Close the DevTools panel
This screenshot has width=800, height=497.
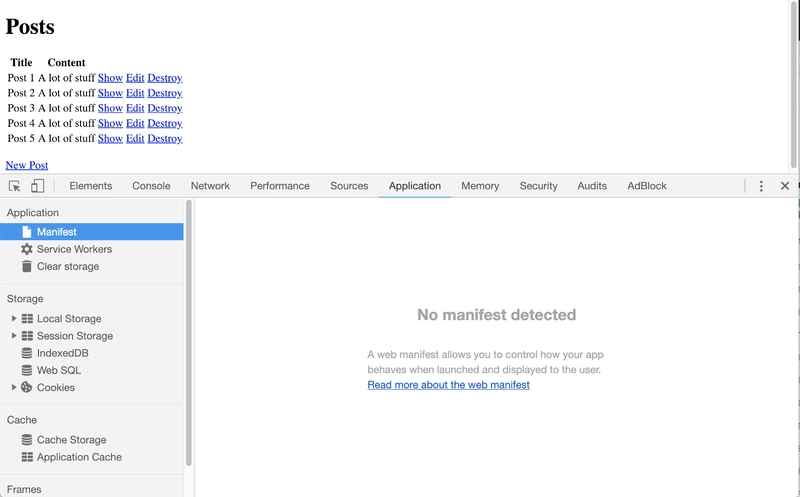click(785, 186)
